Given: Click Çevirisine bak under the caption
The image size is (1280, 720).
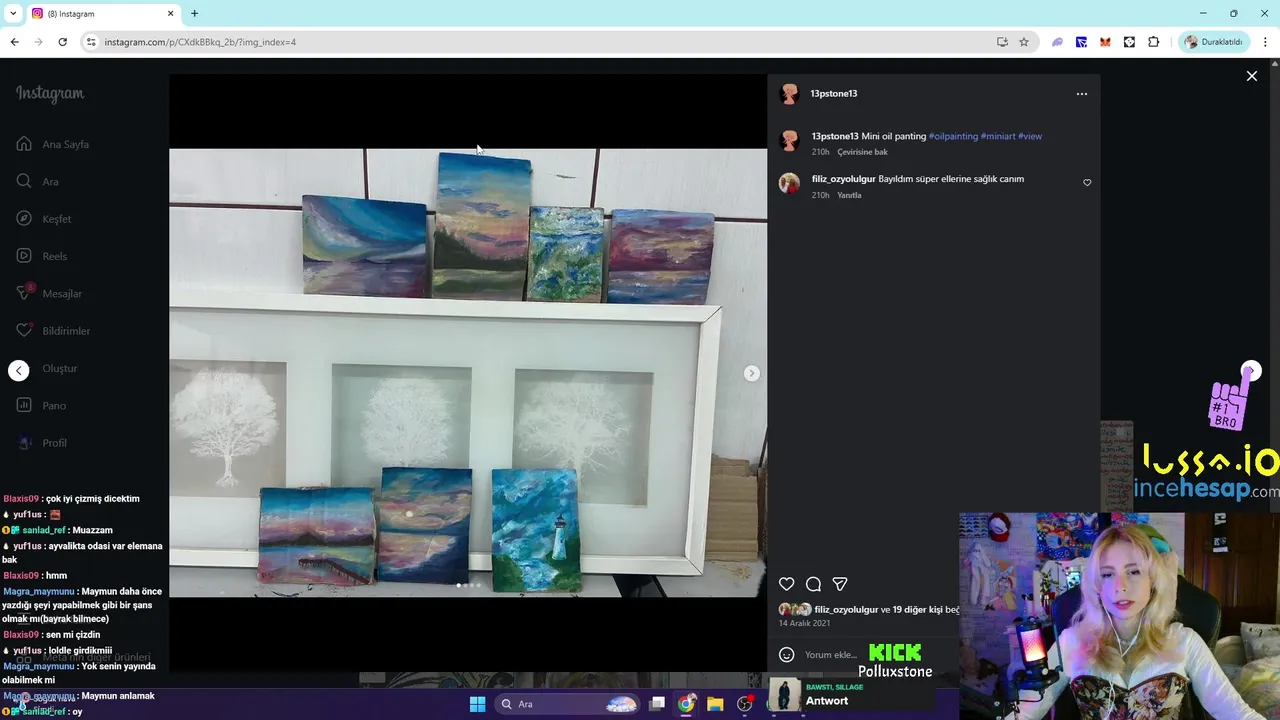Looking at the screenshot, I should [862, 152].
